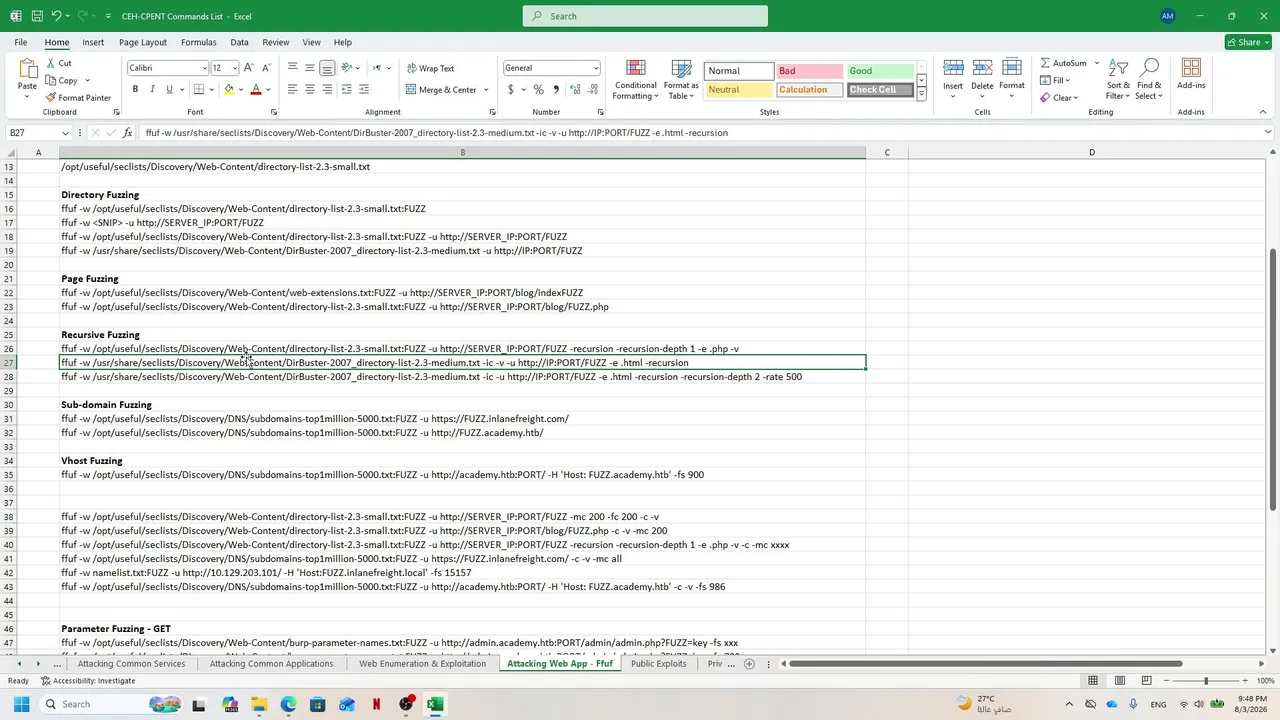Click the Save icon in title bar
The width and height of the screenshot is (1280, 720).
point(36,16)
